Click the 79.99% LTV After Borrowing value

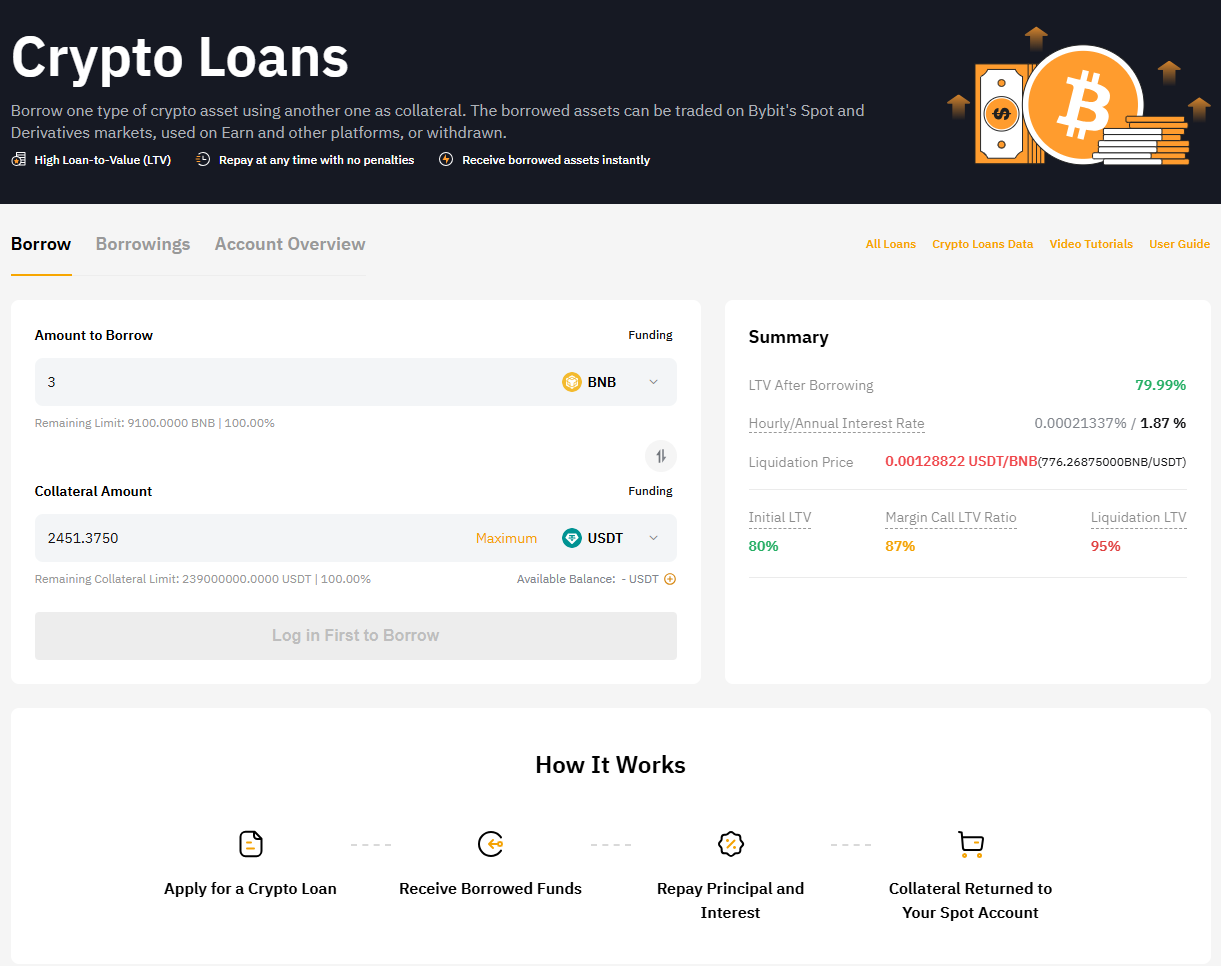[1161, 385]
